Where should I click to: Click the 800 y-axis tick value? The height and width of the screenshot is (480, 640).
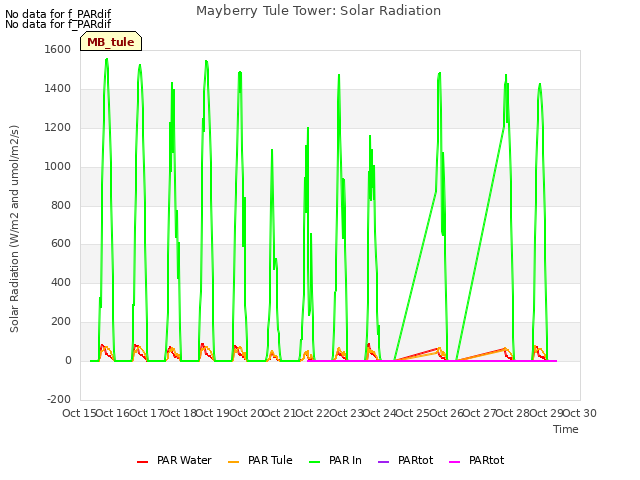coord(61,205)
